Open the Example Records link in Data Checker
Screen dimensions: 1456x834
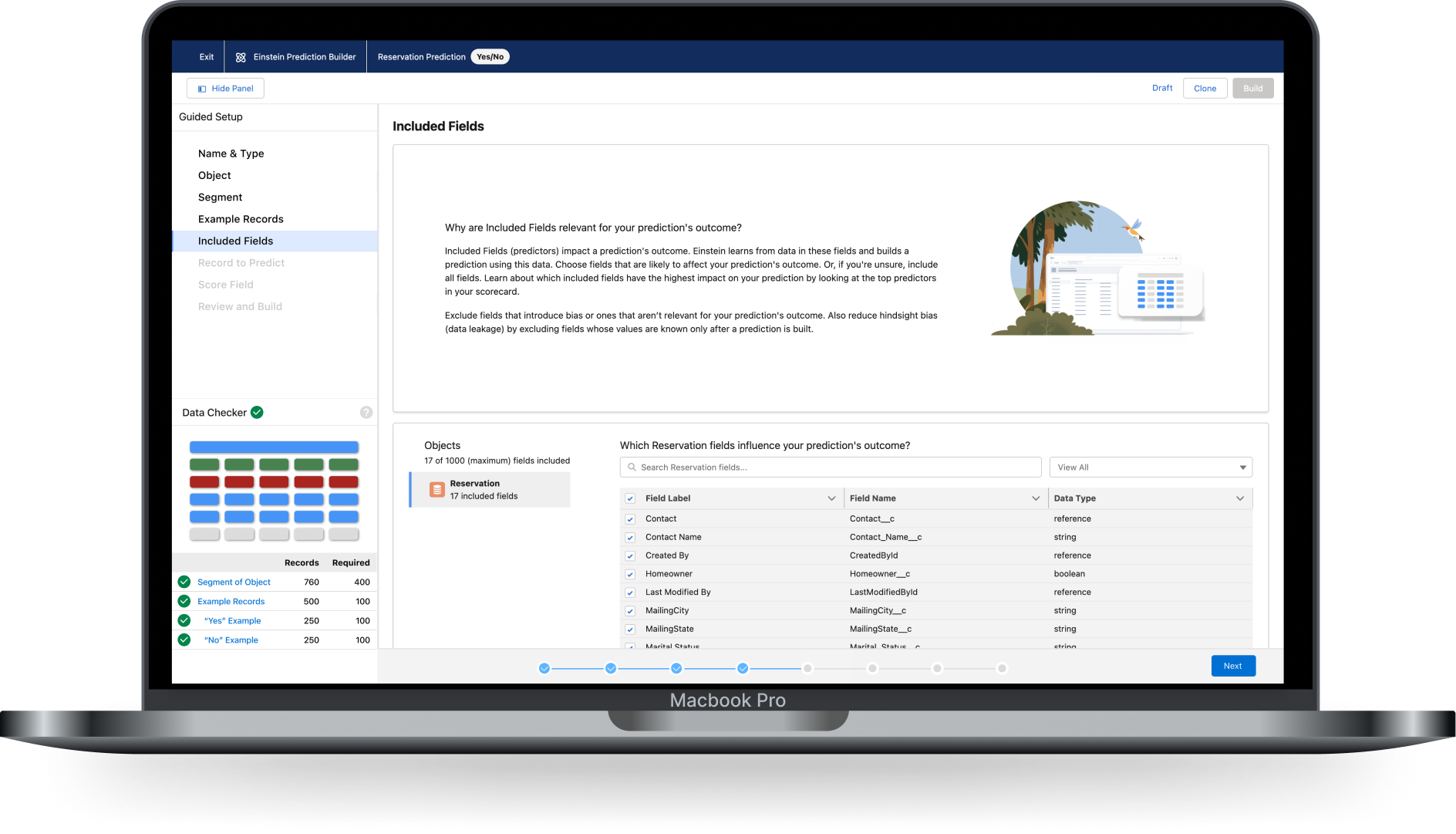[231, 602]
